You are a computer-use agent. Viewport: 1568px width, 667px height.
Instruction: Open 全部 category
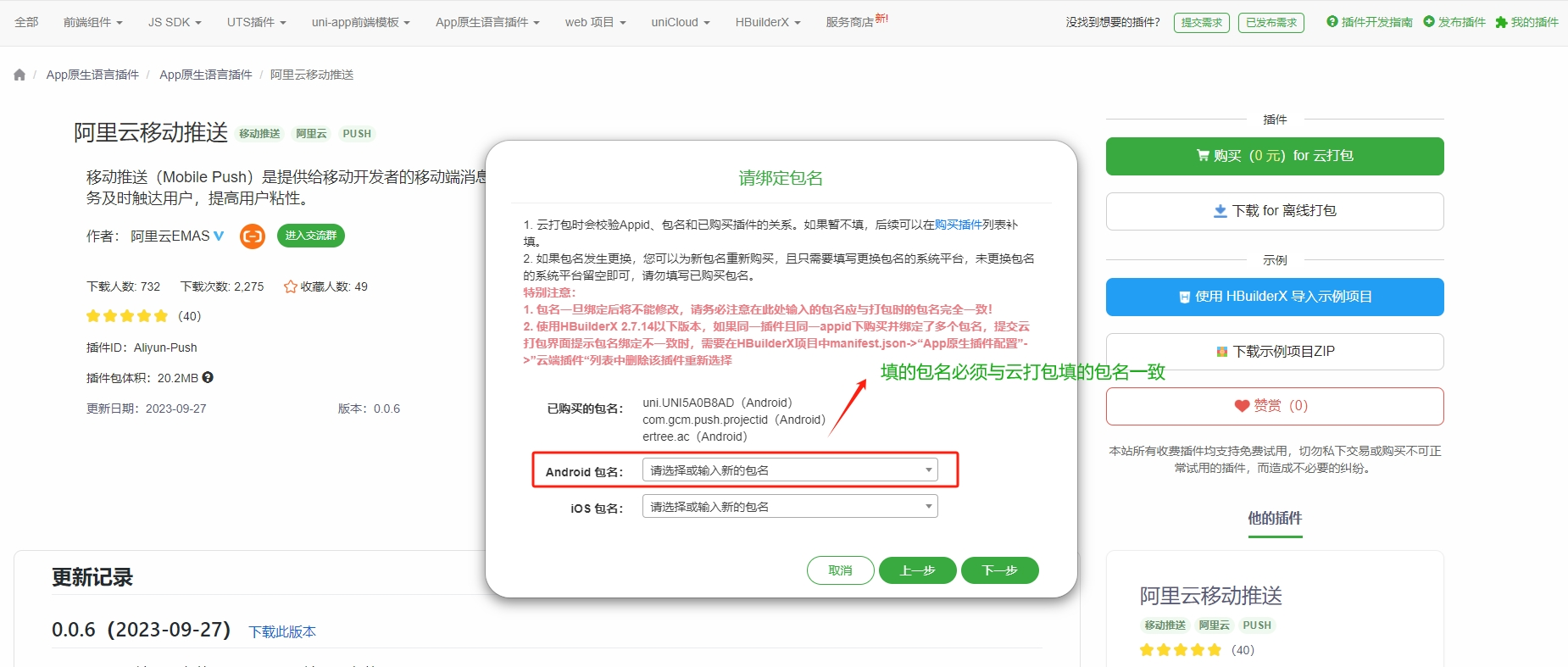[26, 22]
